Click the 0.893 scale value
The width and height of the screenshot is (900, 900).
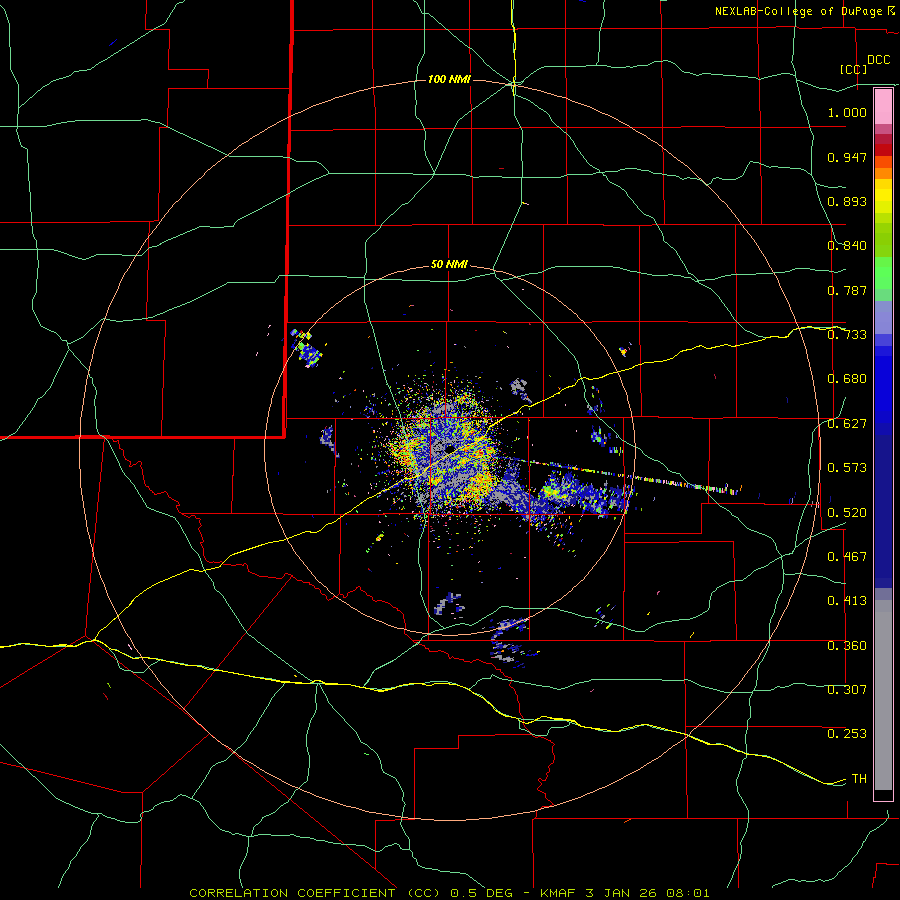(x=847, y=201)
